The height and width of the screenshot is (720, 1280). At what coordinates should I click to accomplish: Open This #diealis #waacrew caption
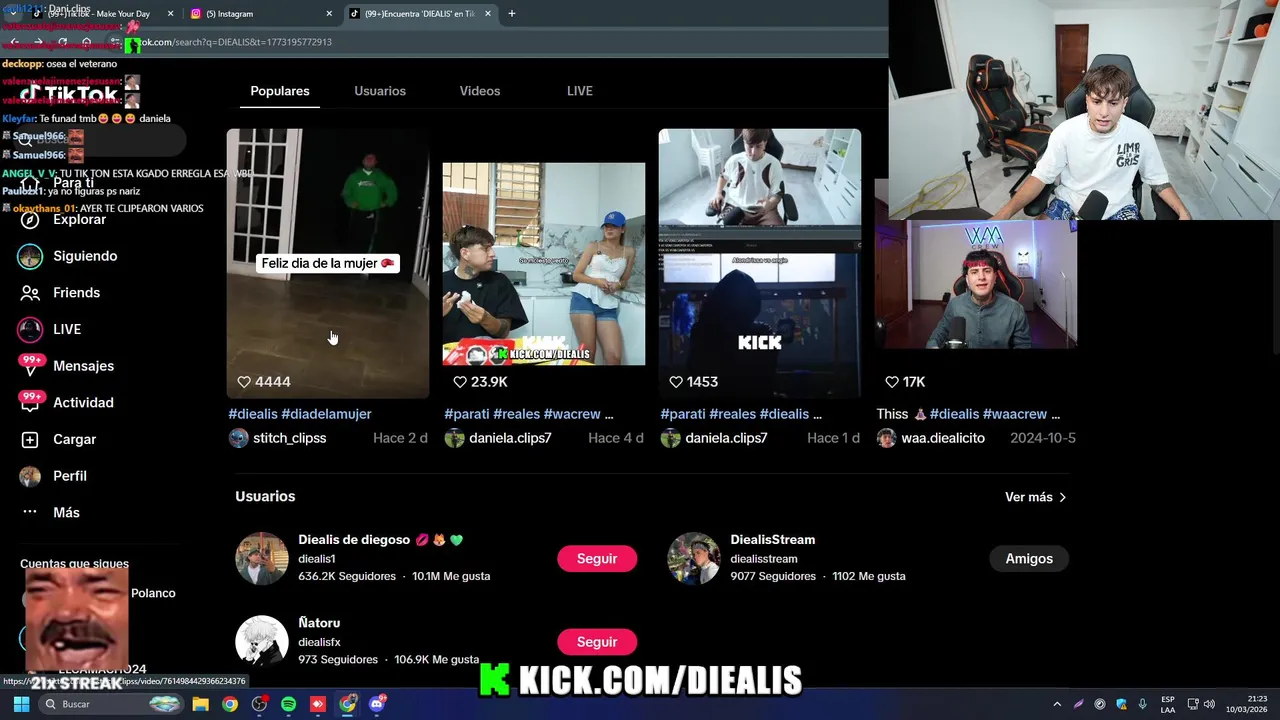968,414
